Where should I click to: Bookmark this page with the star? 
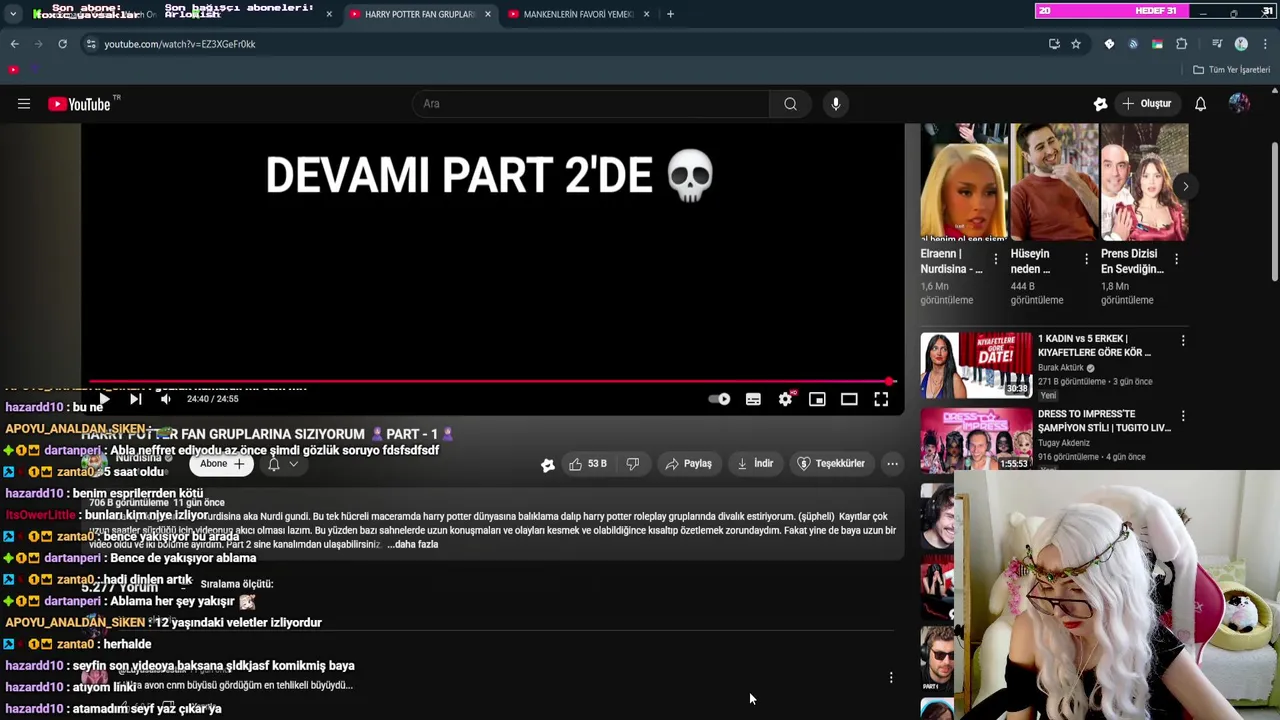[x=1076, y=44]
